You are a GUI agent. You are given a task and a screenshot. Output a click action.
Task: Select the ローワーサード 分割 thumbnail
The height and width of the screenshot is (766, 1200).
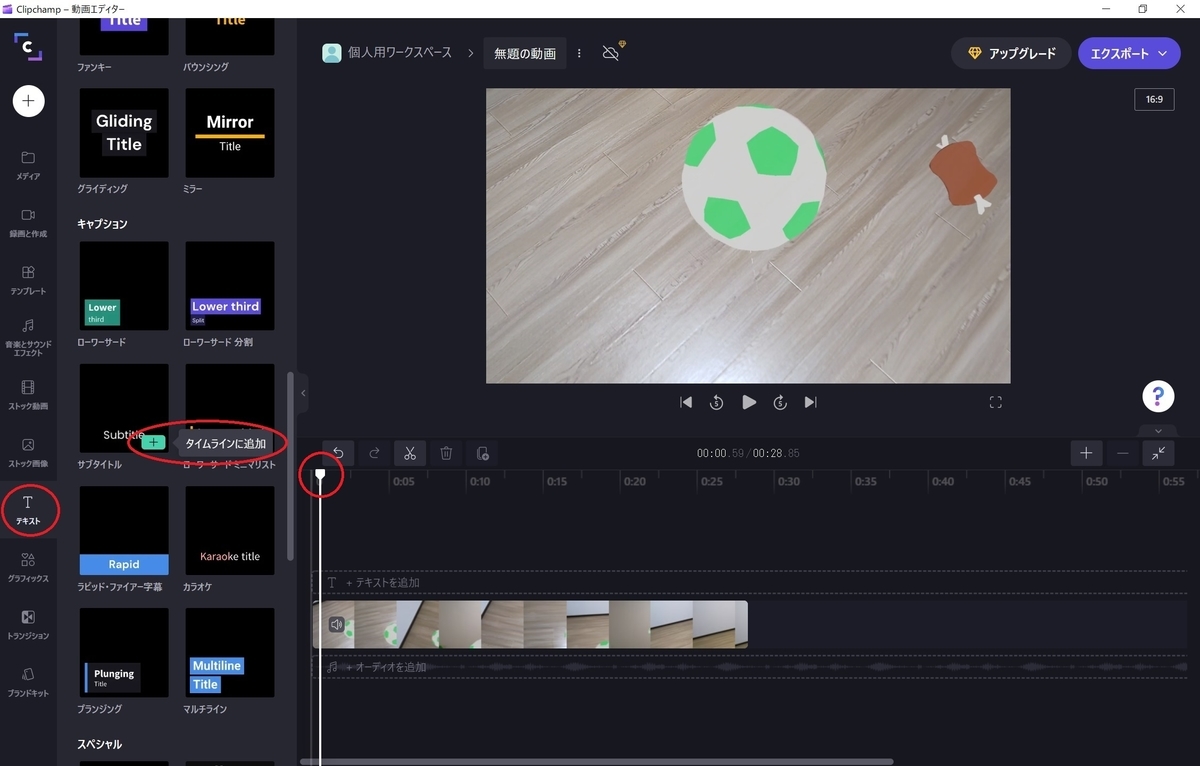pyautogui.click(x=230, y=286)
